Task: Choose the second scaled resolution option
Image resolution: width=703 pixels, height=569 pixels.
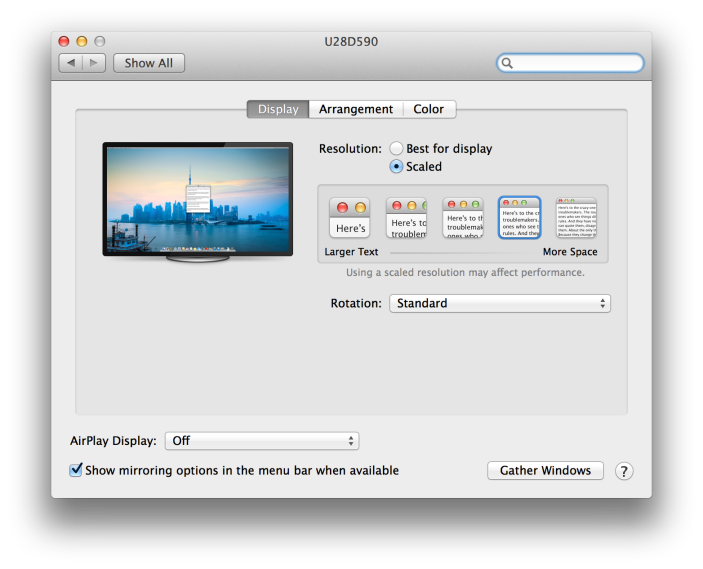Action: pos(406,218)
